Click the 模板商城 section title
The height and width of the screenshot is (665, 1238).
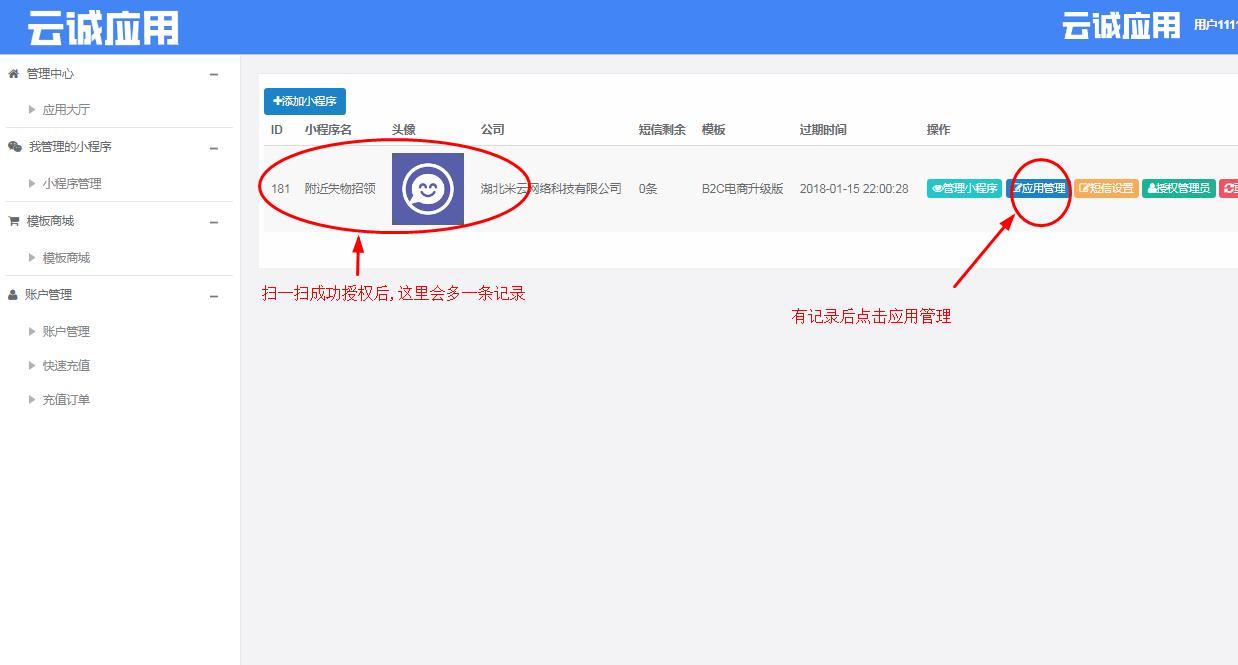(x=50, y=221)
